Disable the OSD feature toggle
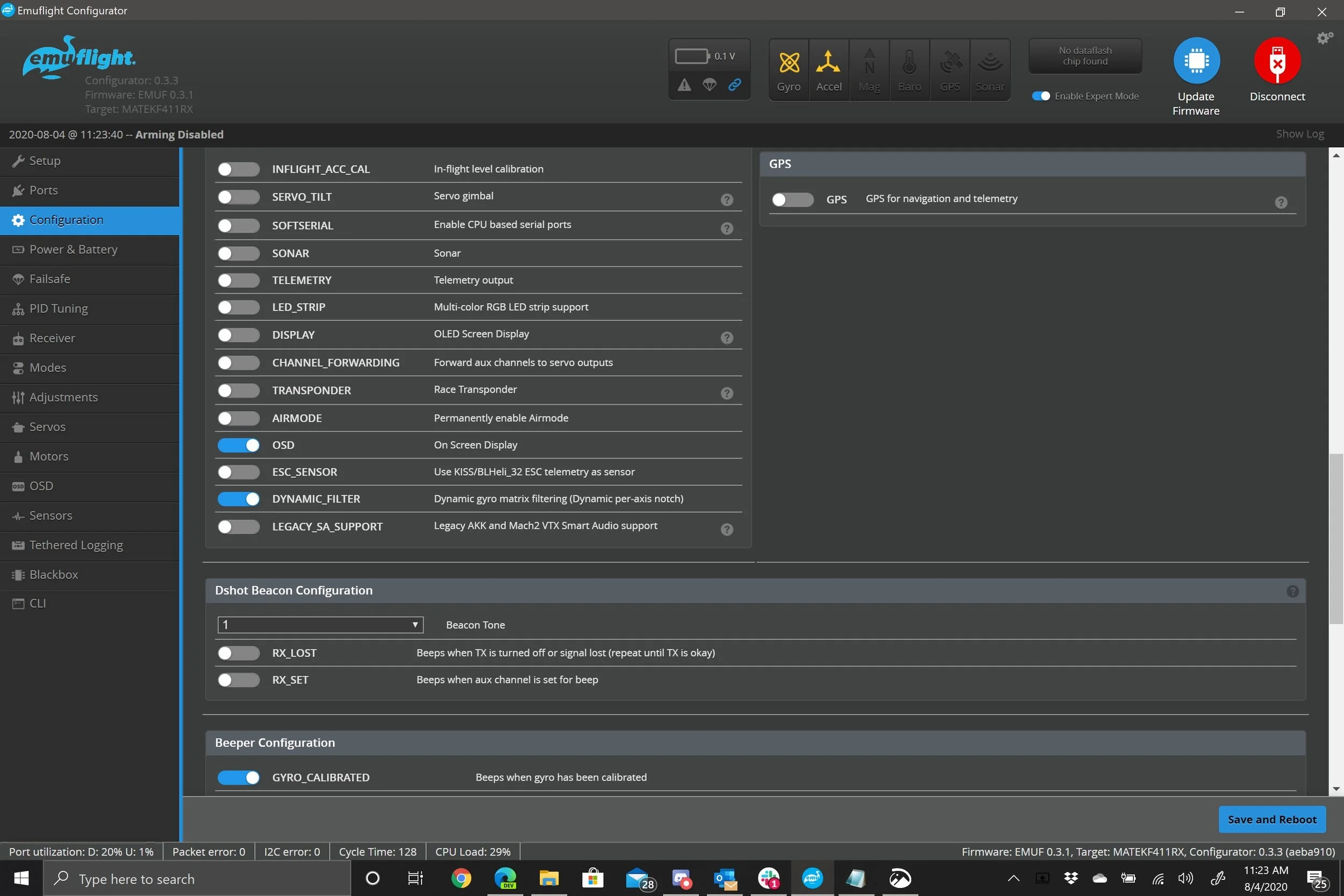 (238, 445)
